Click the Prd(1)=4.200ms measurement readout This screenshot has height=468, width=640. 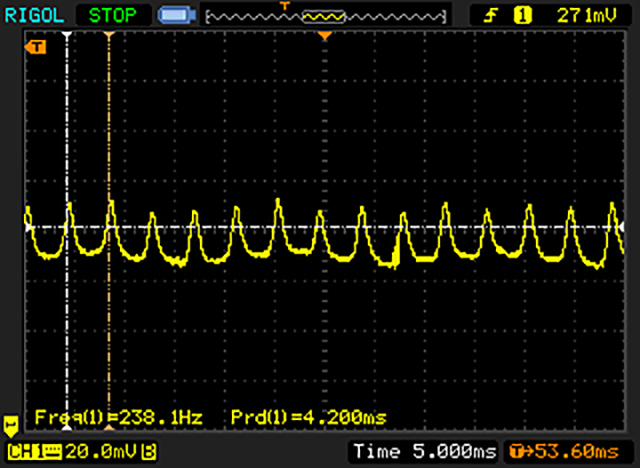point(309,417)
